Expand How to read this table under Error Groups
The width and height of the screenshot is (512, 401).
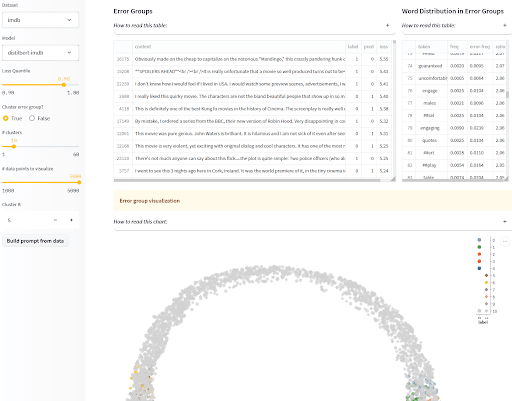(254, 25)
